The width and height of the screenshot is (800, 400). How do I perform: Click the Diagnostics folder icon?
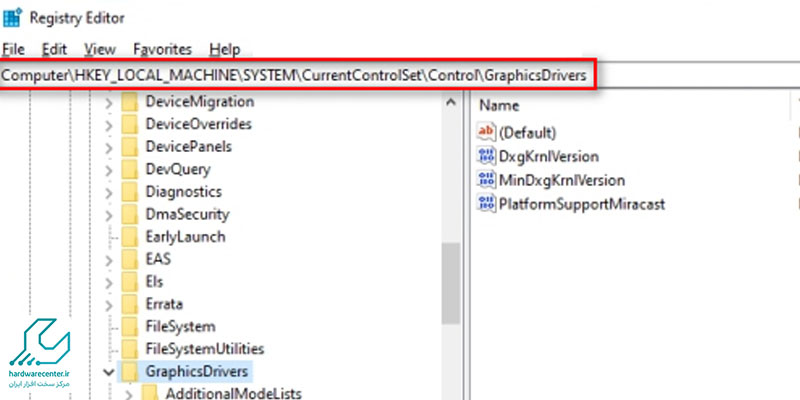click(130, 192)
